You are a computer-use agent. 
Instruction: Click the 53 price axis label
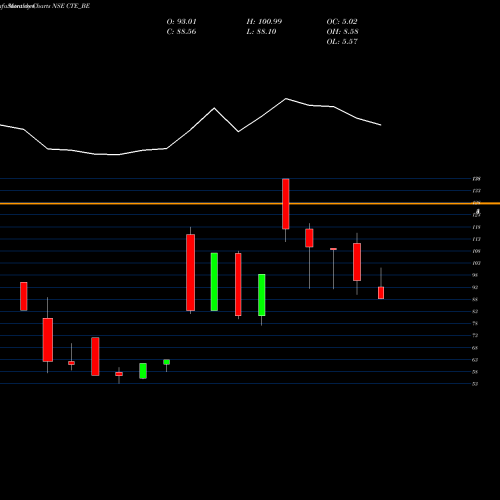(x=475, y=384)
